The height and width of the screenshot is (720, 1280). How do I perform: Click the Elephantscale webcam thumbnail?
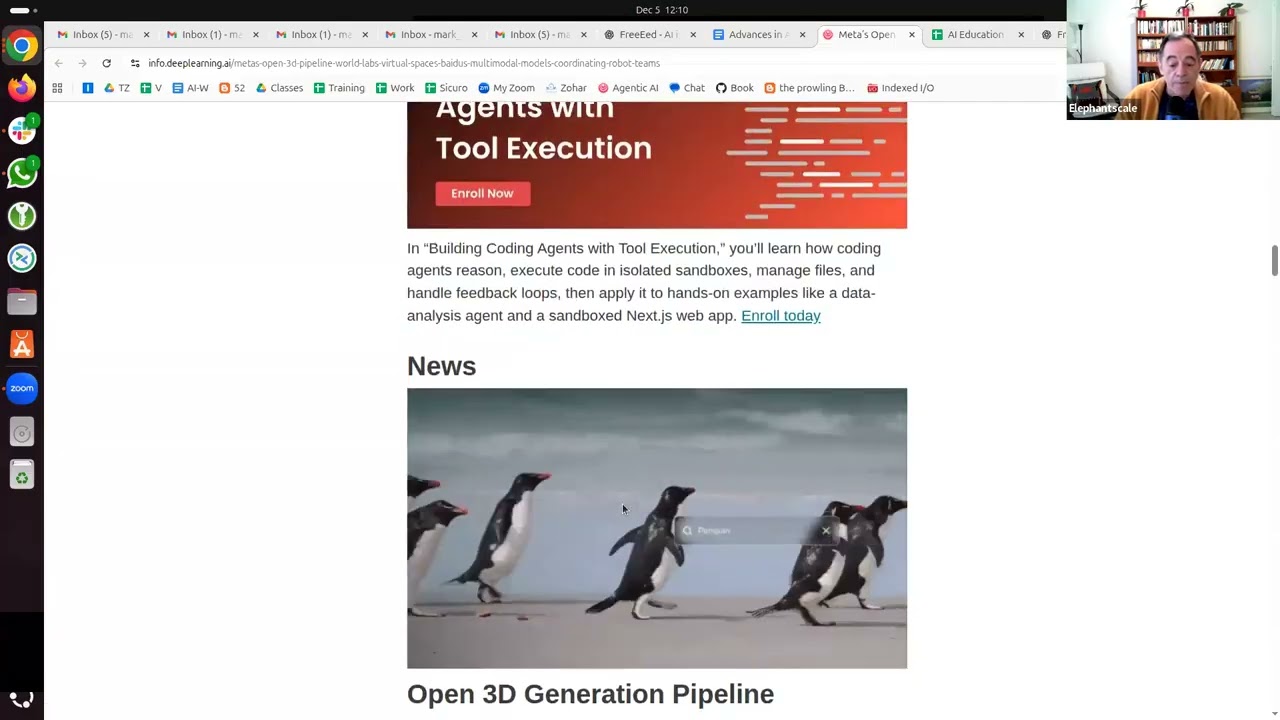1173,60
